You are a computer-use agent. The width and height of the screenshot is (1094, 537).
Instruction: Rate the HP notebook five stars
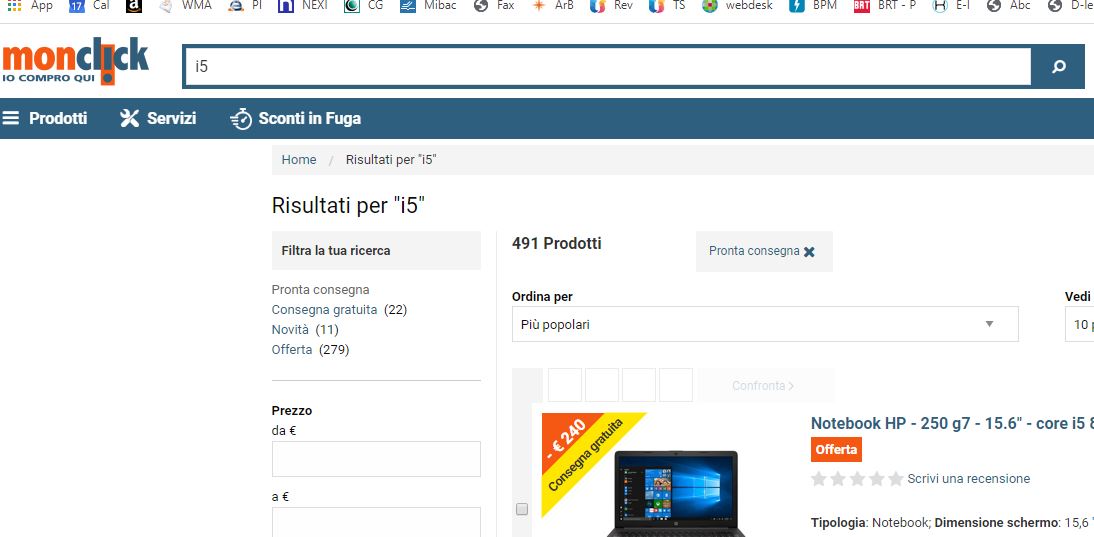pos(896,479)
